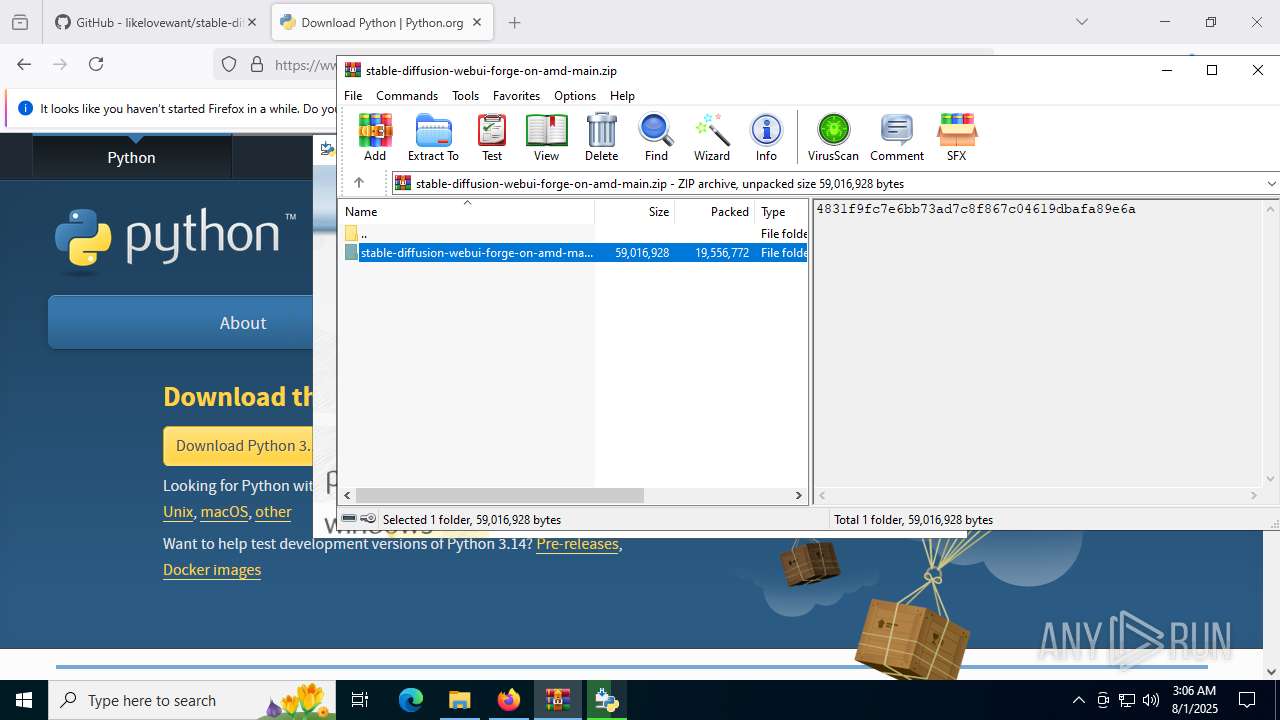Click the Delete trash can icon
Viewport: 1280px width, 720px height.
pyautogui.click(x=601, y=137)
